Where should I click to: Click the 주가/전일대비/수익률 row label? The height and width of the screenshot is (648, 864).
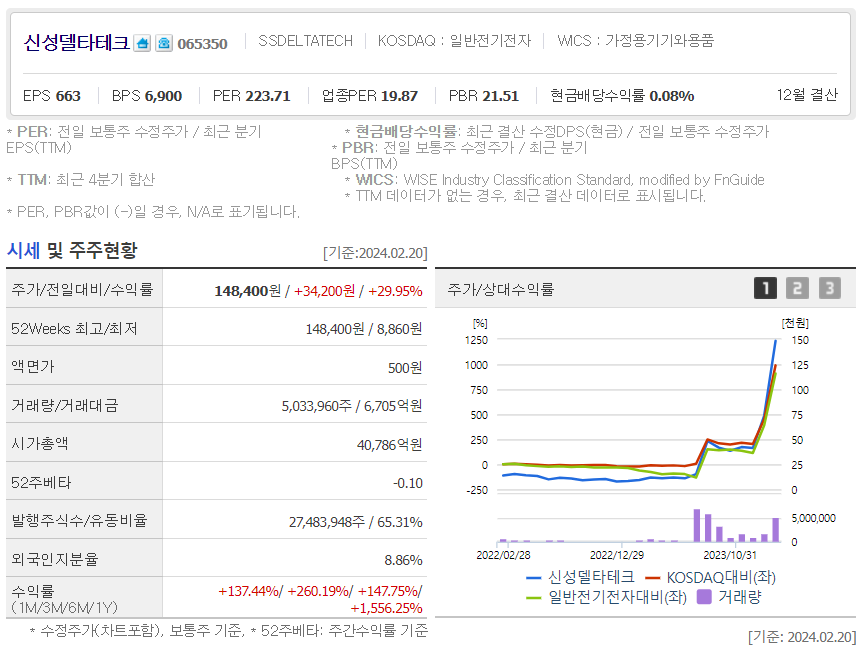point(82,289)
